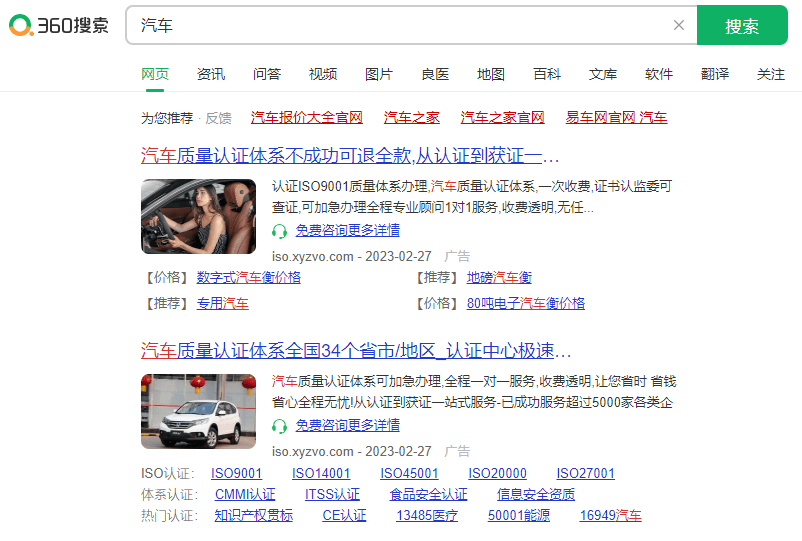Click the 360搜索 logo
This screenshot has width=802, height=541.
coord(59,25)
